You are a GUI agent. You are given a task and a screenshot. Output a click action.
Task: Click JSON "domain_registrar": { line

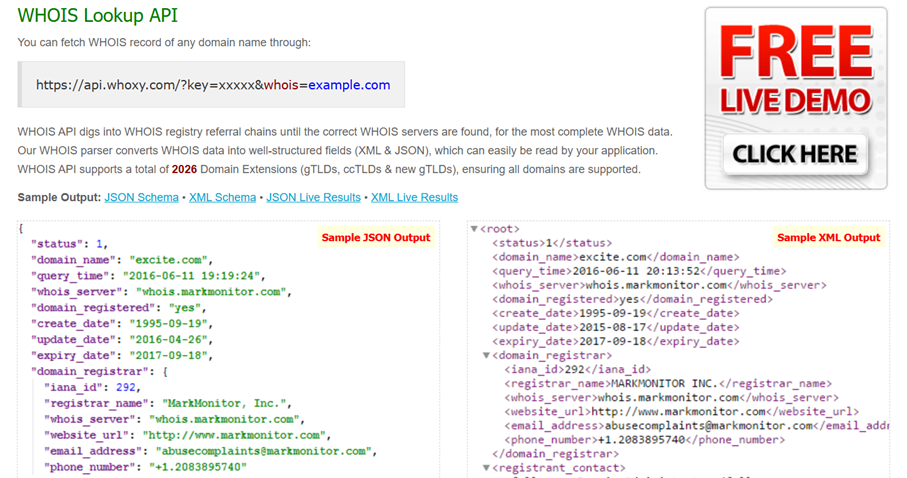click(99, 372)
